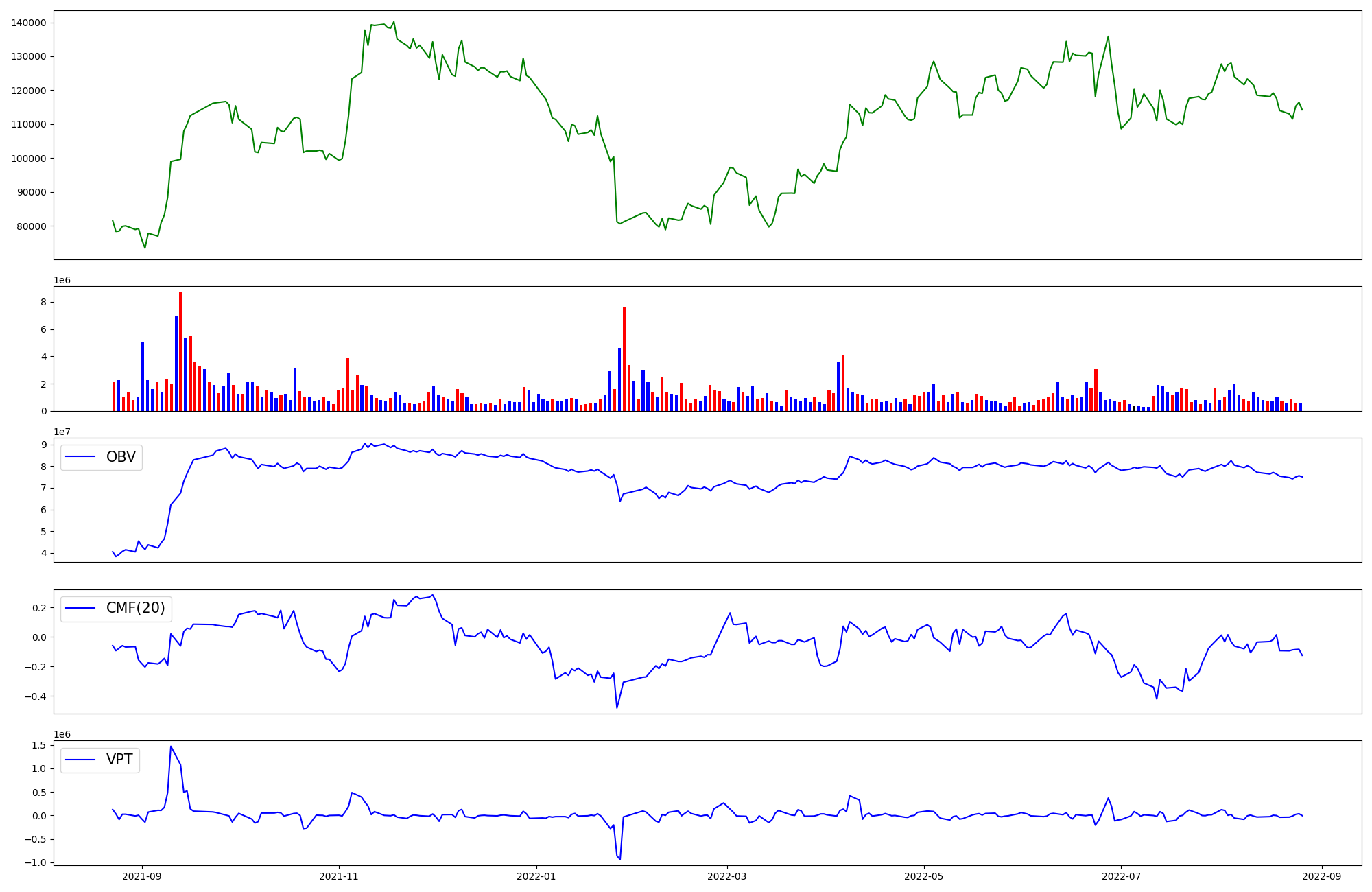Viewport: 1372px width, 892px height.
Task: Click the 2021-11 x-axis date label
Action: [x=339, y=876]
